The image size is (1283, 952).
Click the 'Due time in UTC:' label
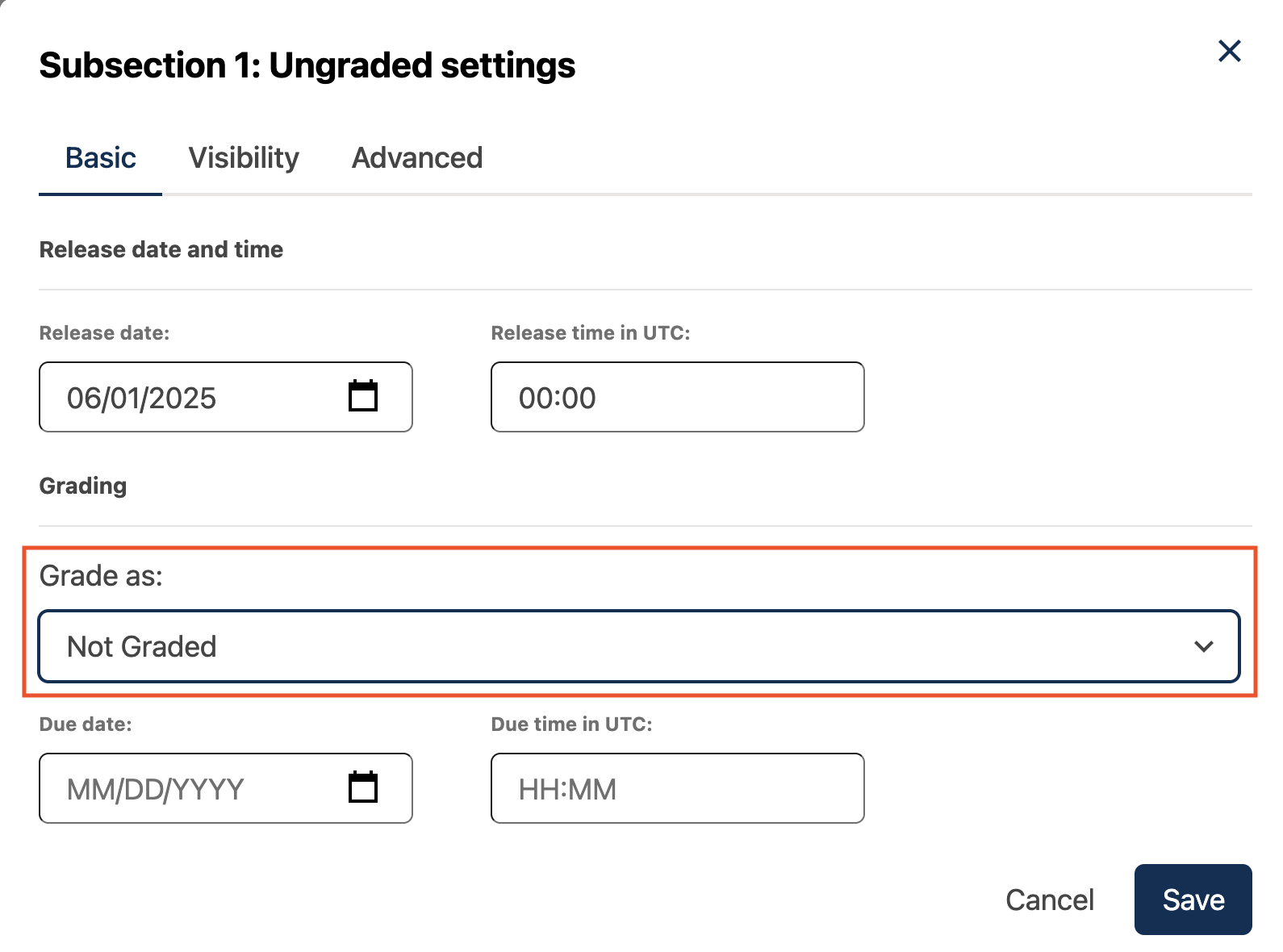coord(571,724)
